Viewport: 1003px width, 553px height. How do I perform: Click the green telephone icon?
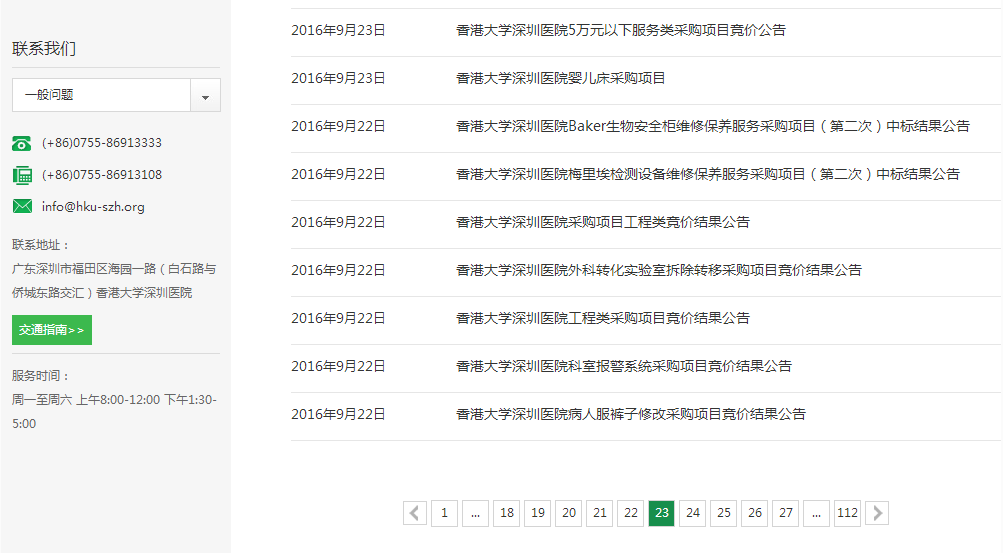click(22, 143)
